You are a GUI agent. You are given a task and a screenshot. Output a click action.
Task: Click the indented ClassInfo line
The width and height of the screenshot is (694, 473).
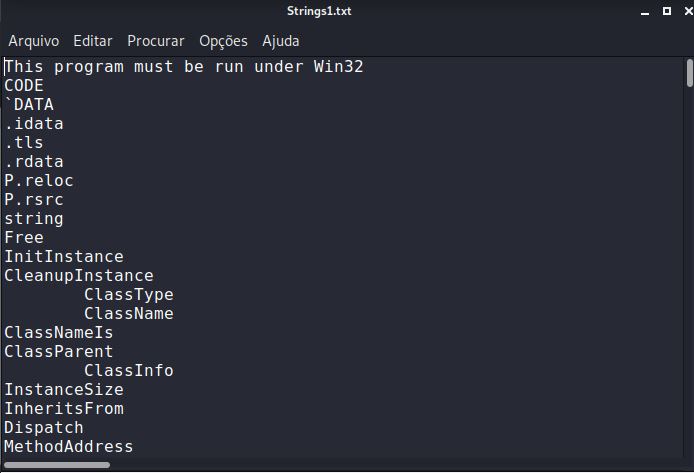[x=128, y=371]
